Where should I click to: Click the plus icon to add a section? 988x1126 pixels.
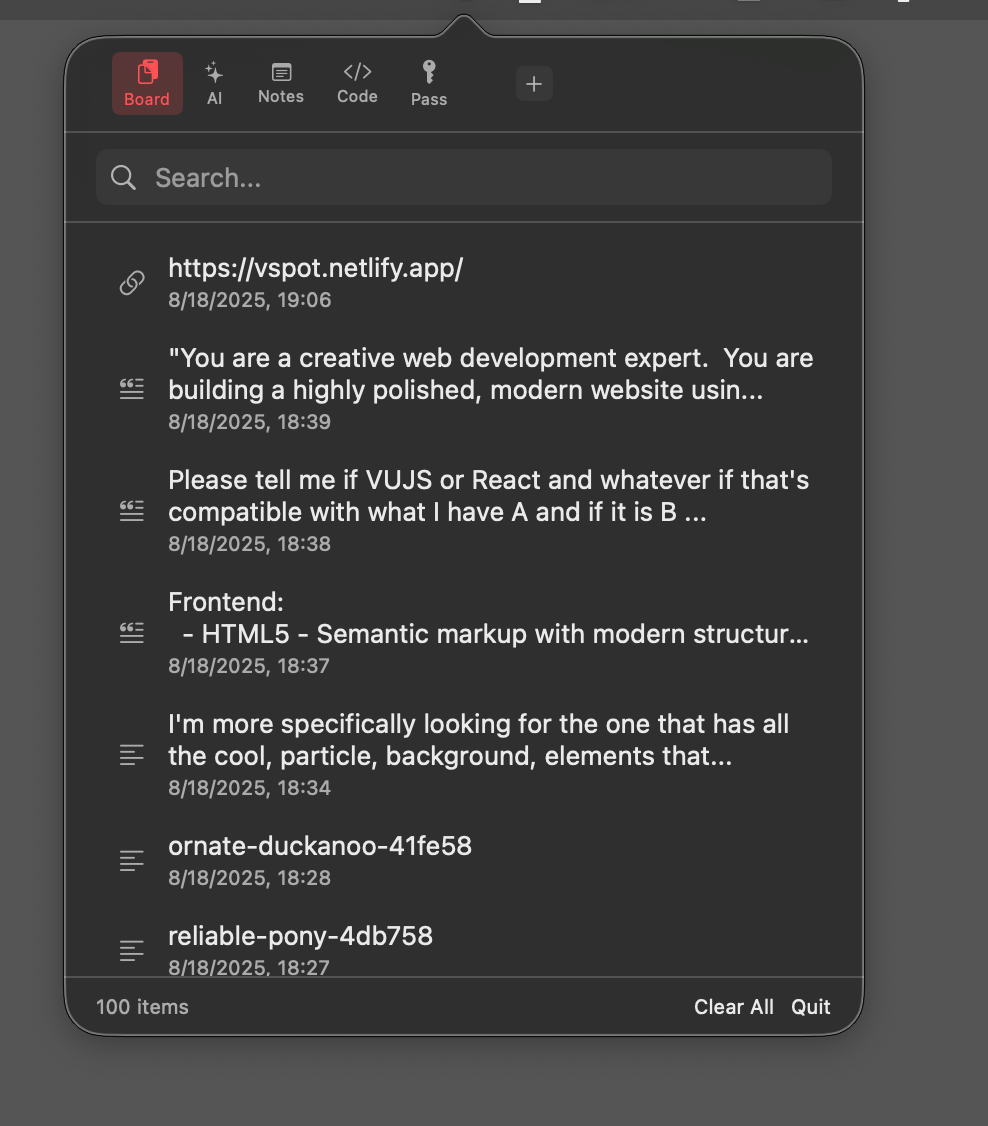(x=534, y=83)
